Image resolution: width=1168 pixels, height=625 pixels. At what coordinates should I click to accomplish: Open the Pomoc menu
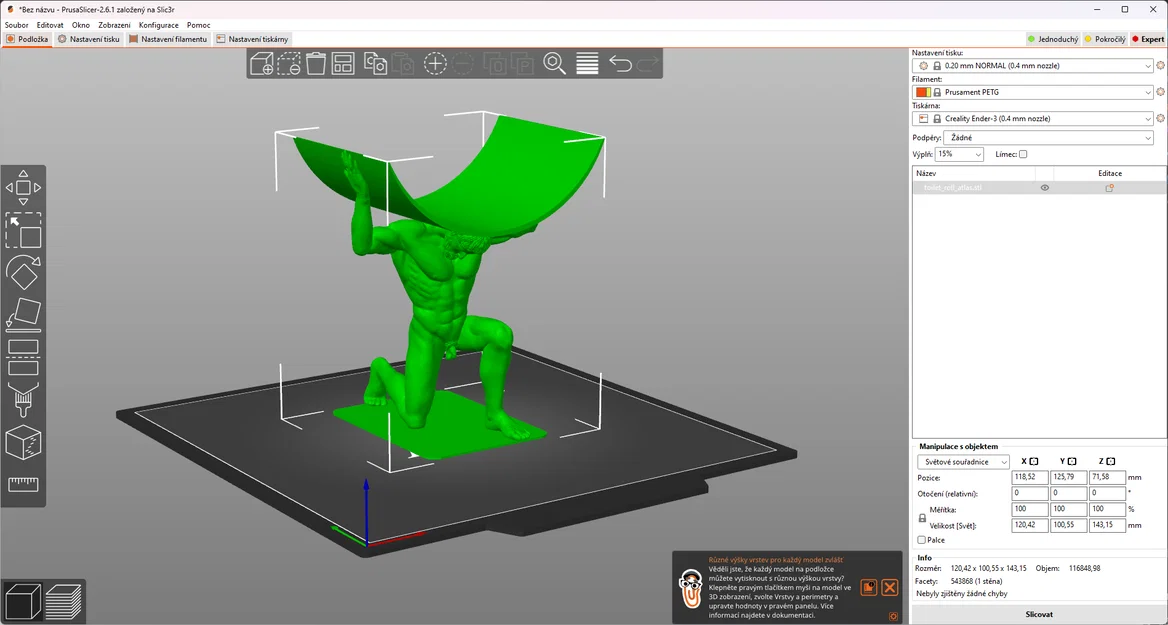[x=198, y=25]
